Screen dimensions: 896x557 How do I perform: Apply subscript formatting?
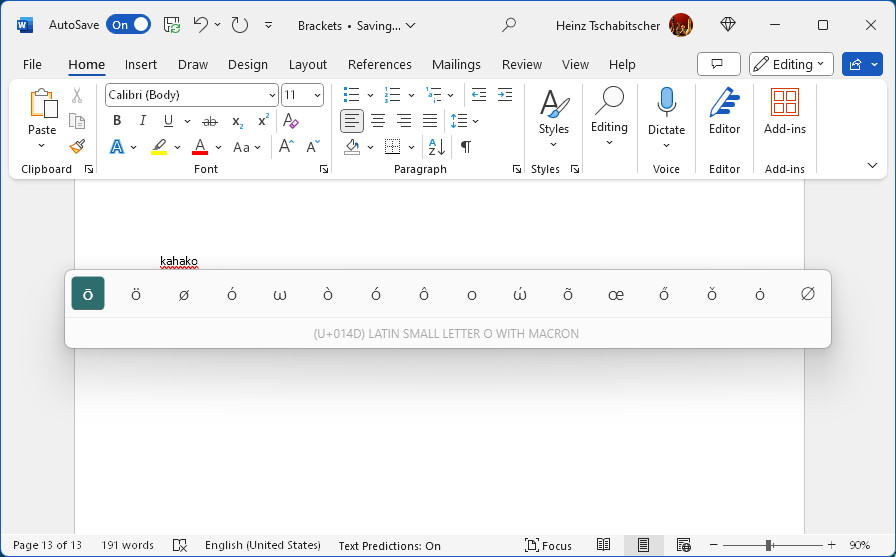[x=237, y=121]
